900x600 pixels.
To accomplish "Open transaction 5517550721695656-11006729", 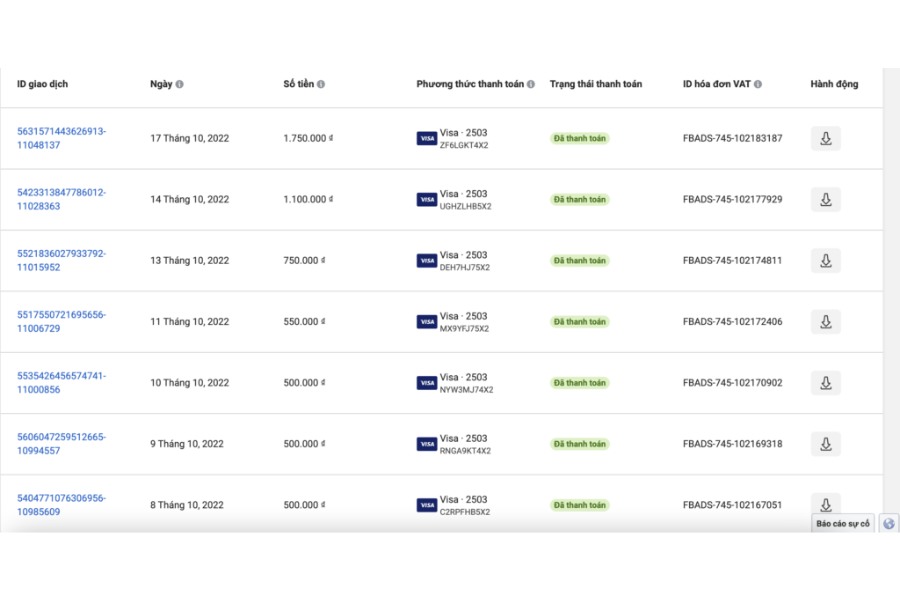I will [x=61, y=322].
